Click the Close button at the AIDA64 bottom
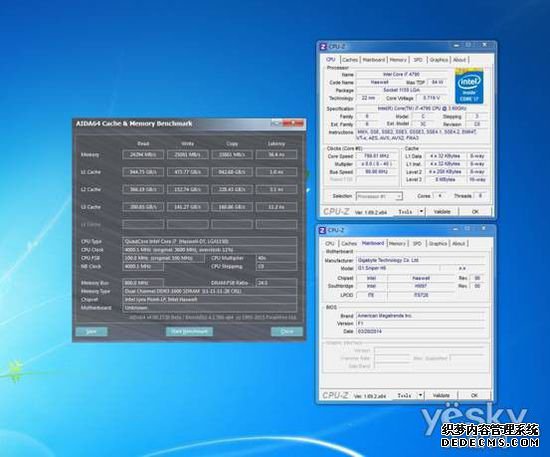This screenshot has height=457, width=550. click(287, 331)
